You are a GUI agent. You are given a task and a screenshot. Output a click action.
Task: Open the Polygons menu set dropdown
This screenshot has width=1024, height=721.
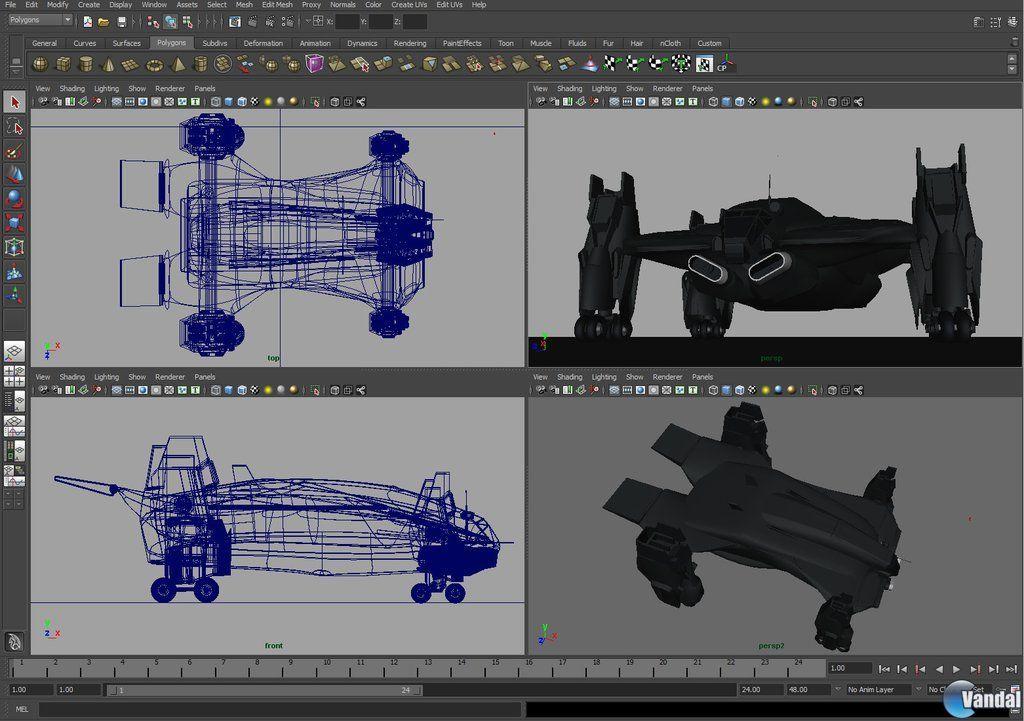tap(40, 21)
